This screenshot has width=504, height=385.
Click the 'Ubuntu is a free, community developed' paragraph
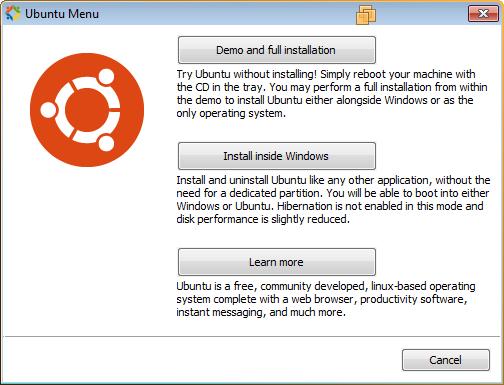[326, 299]
